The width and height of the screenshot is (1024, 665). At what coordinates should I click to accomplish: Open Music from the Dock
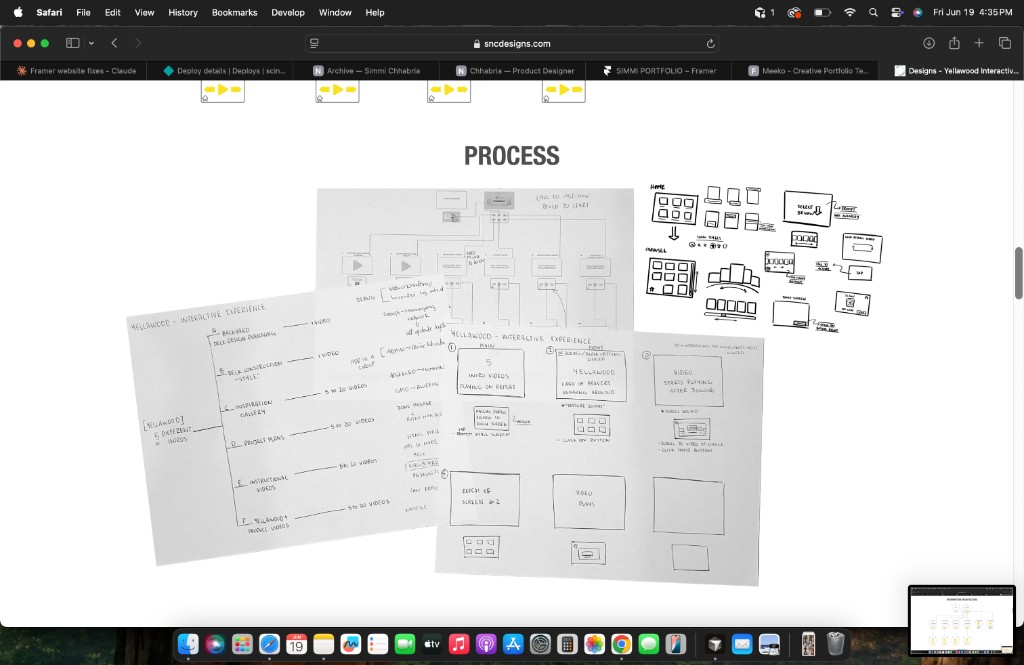click(459, 644)
